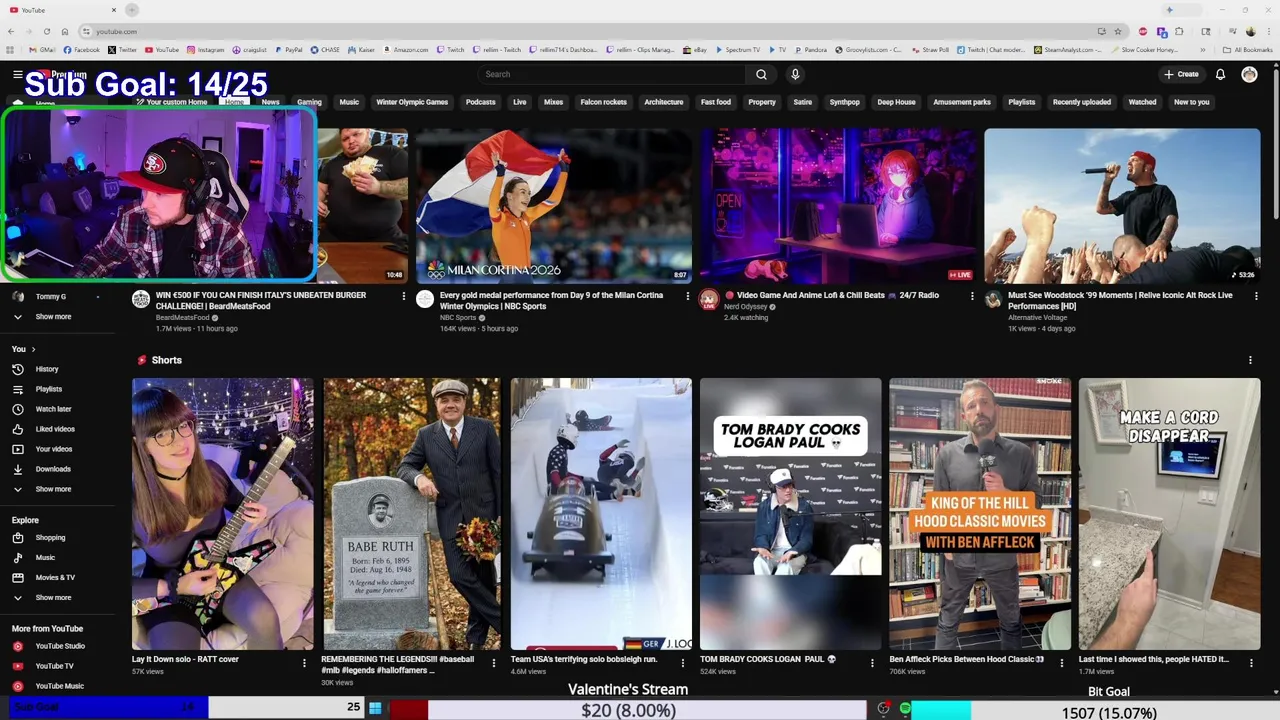
Task: Click Windows Start icon in taskbar
Action: pyautogui.click(x=375, y=708)
